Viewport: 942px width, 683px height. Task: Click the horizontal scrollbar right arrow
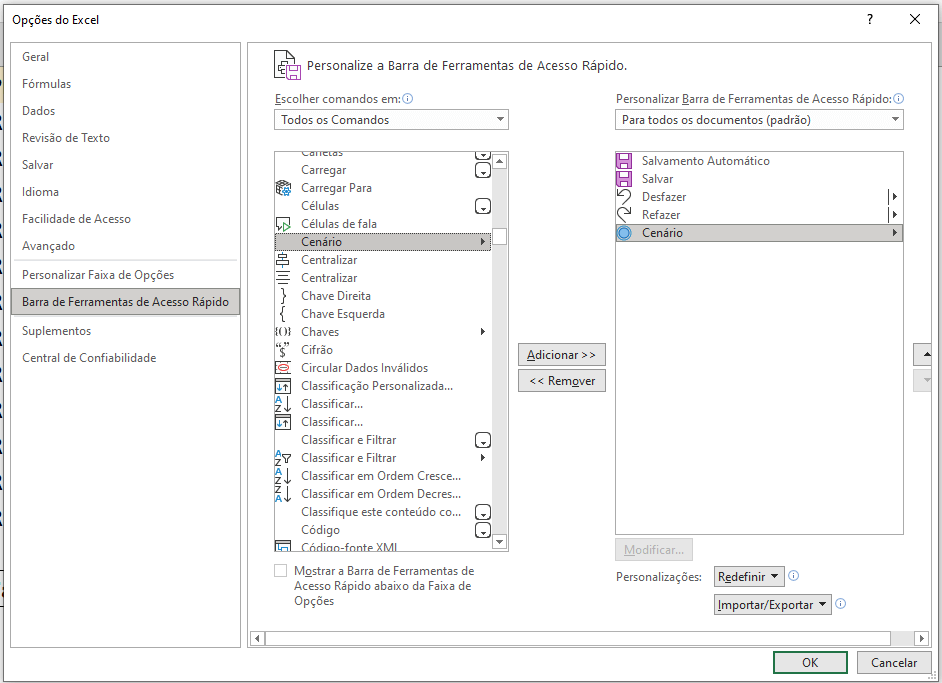[x=922, y=638]
